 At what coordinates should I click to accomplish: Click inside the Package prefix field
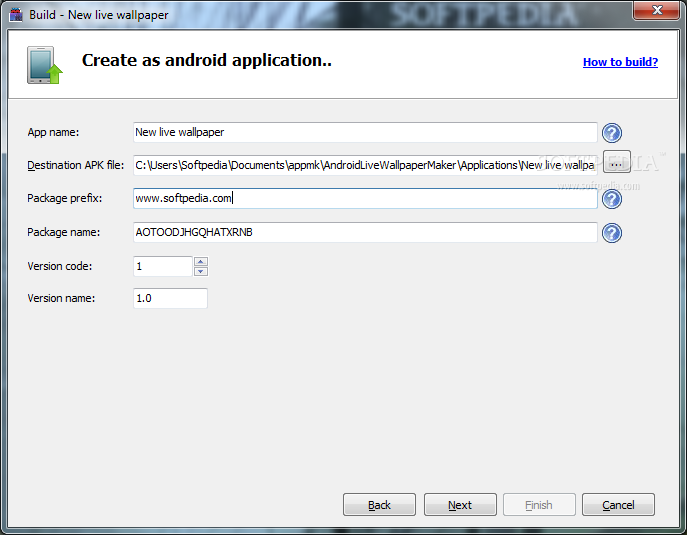pyautogui.click(x=365, y=198)
